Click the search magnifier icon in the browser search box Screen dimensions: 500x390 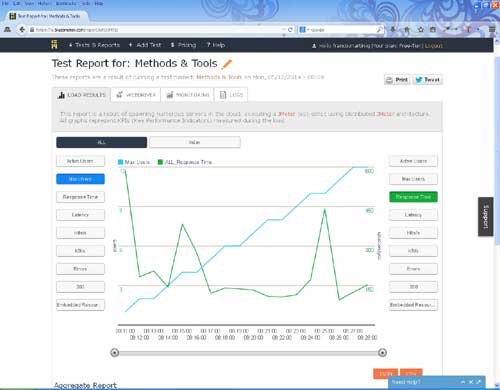(x=379, y=30)
